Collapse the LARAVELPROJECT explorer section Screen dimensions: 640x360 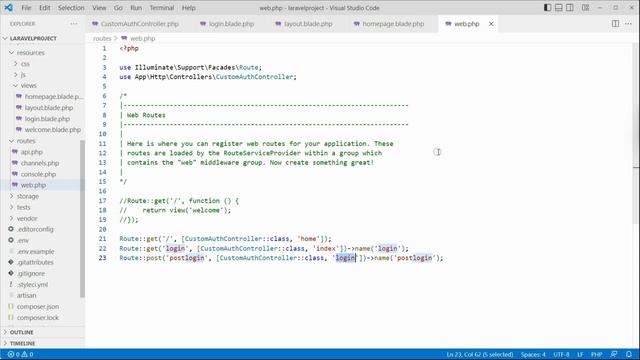pos(33,38)
